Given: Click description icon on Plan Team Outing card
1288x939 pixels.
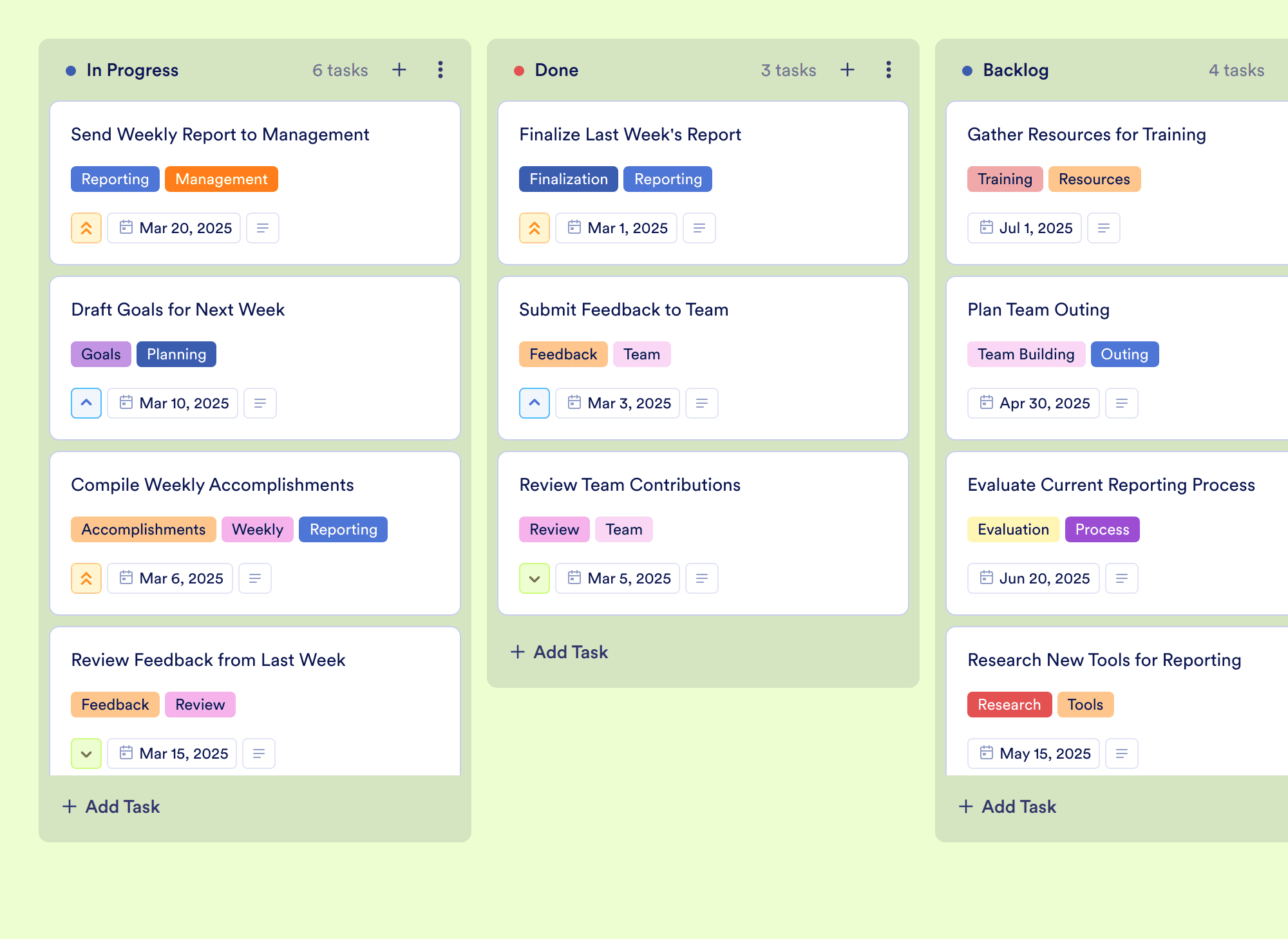Looking at the screenshot, I should (1121, 403).
